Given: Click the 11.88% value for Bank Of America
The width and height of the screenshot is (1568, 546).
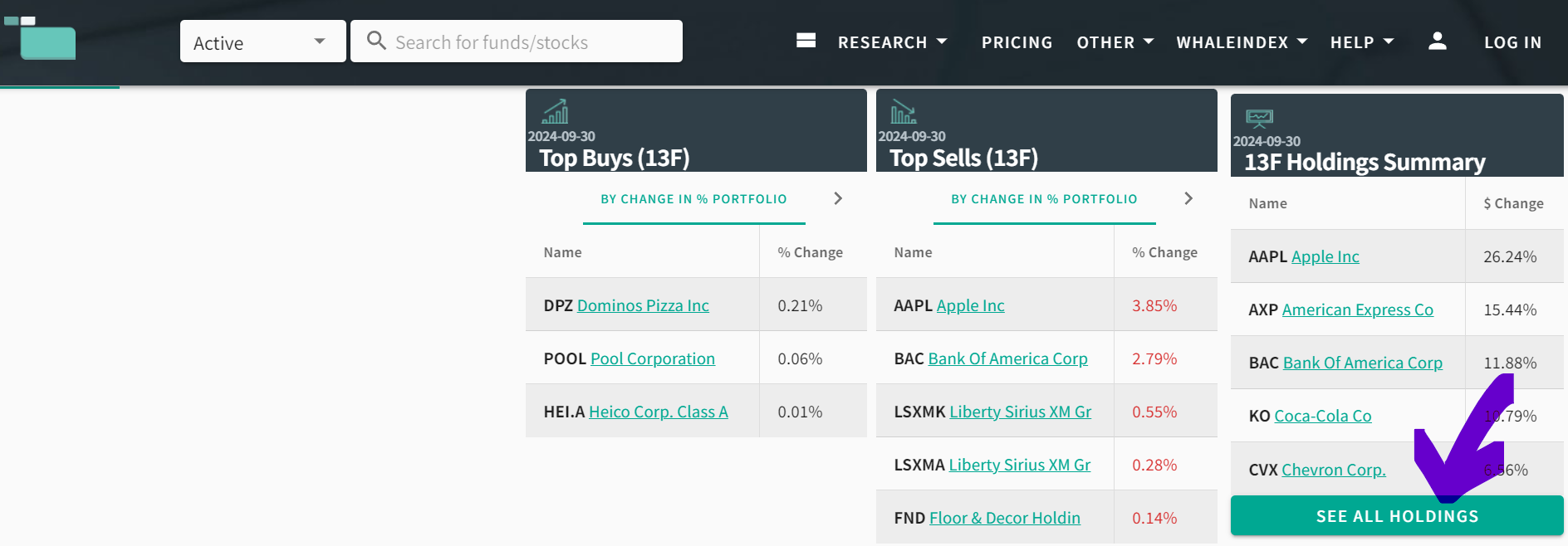Looking at the screenshot, I should pyautogui.click(x=1510, y=363).
